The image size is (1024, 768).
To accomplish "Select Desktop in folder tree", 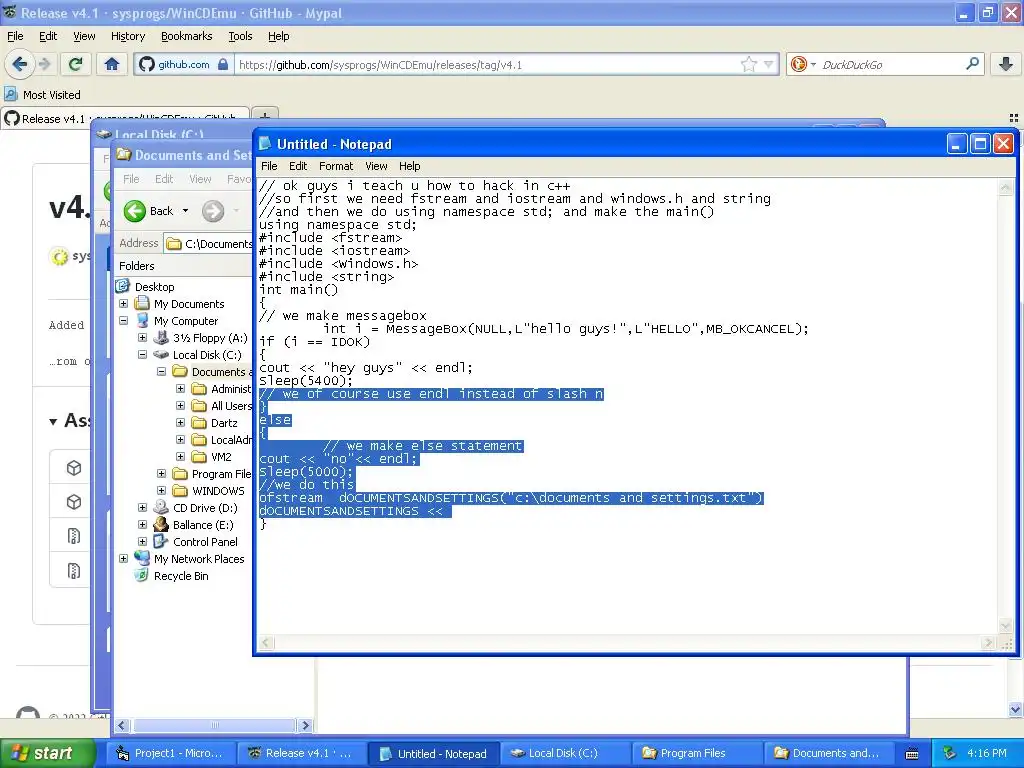I will pyautogui.click(x=154, y=287).
